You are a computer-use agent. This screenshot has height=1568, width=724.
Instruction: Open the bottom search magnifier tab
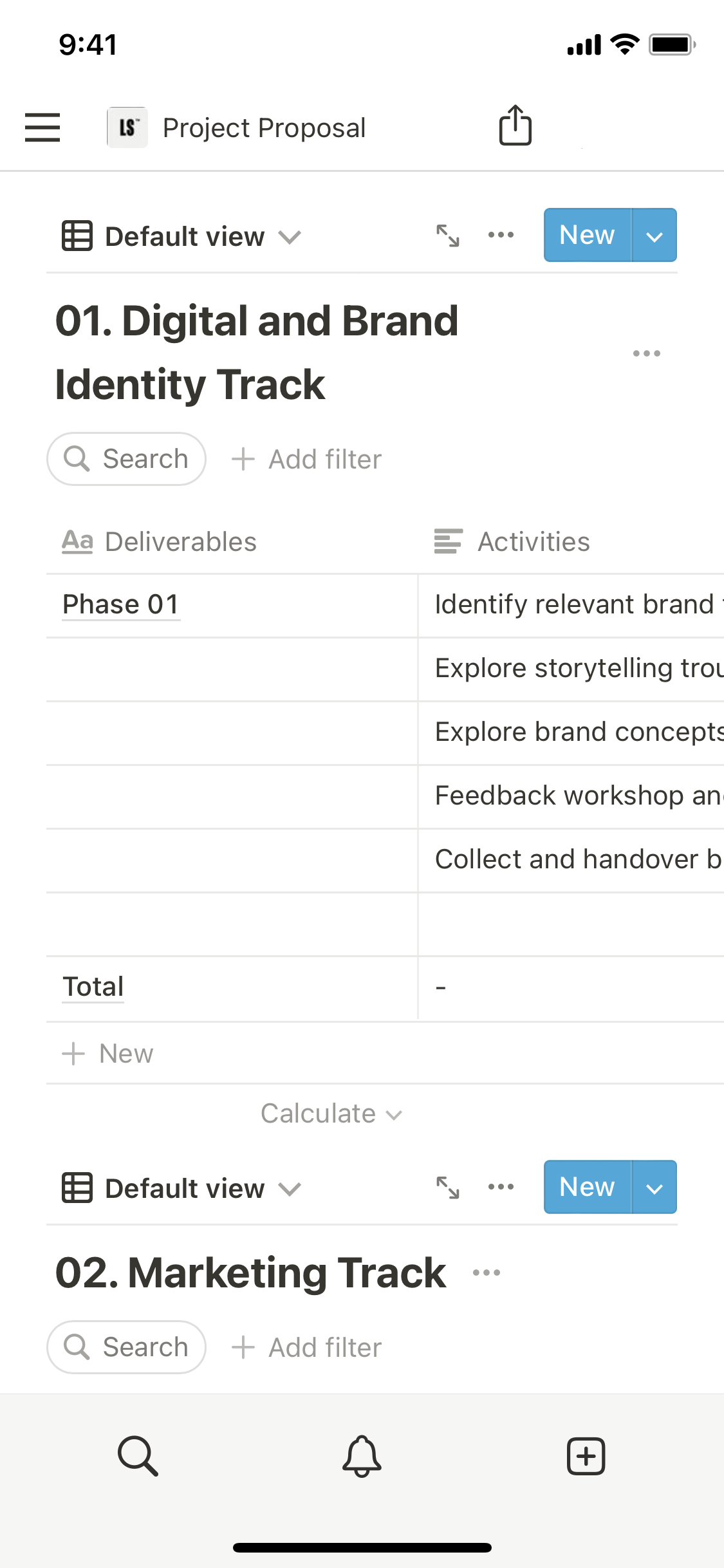(x=138, y=1455)
